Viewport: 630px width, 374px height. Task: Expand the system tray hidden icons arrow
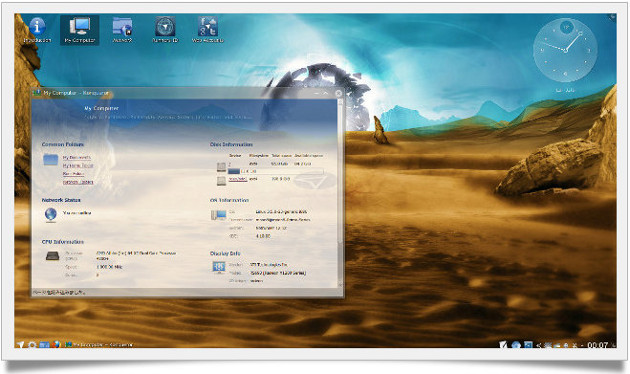[539, 345]
